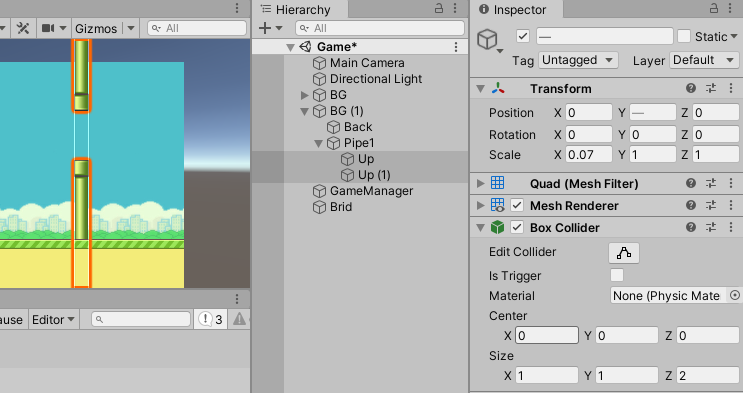Viewport: 743px width, 393px height.
Task: Collapse the Game scene in Hierarchy
Action: click(290, 47)
